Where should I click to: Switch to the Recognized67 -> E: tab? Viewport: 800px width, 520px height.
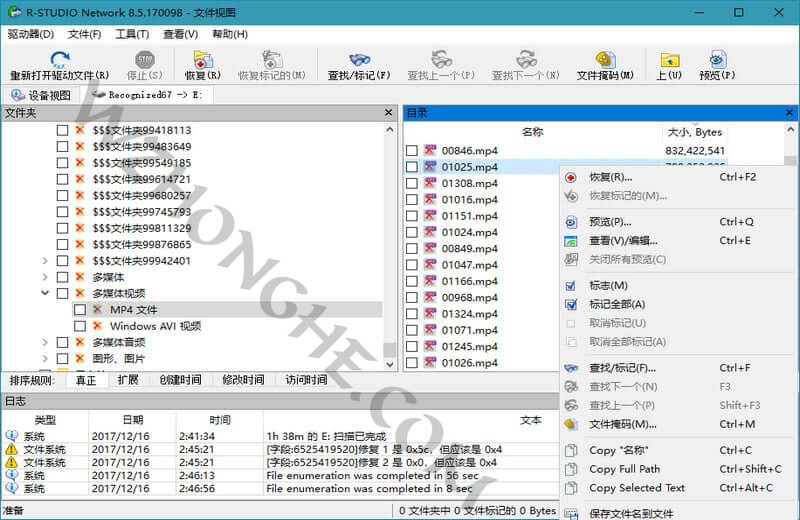tap(149, 95)
